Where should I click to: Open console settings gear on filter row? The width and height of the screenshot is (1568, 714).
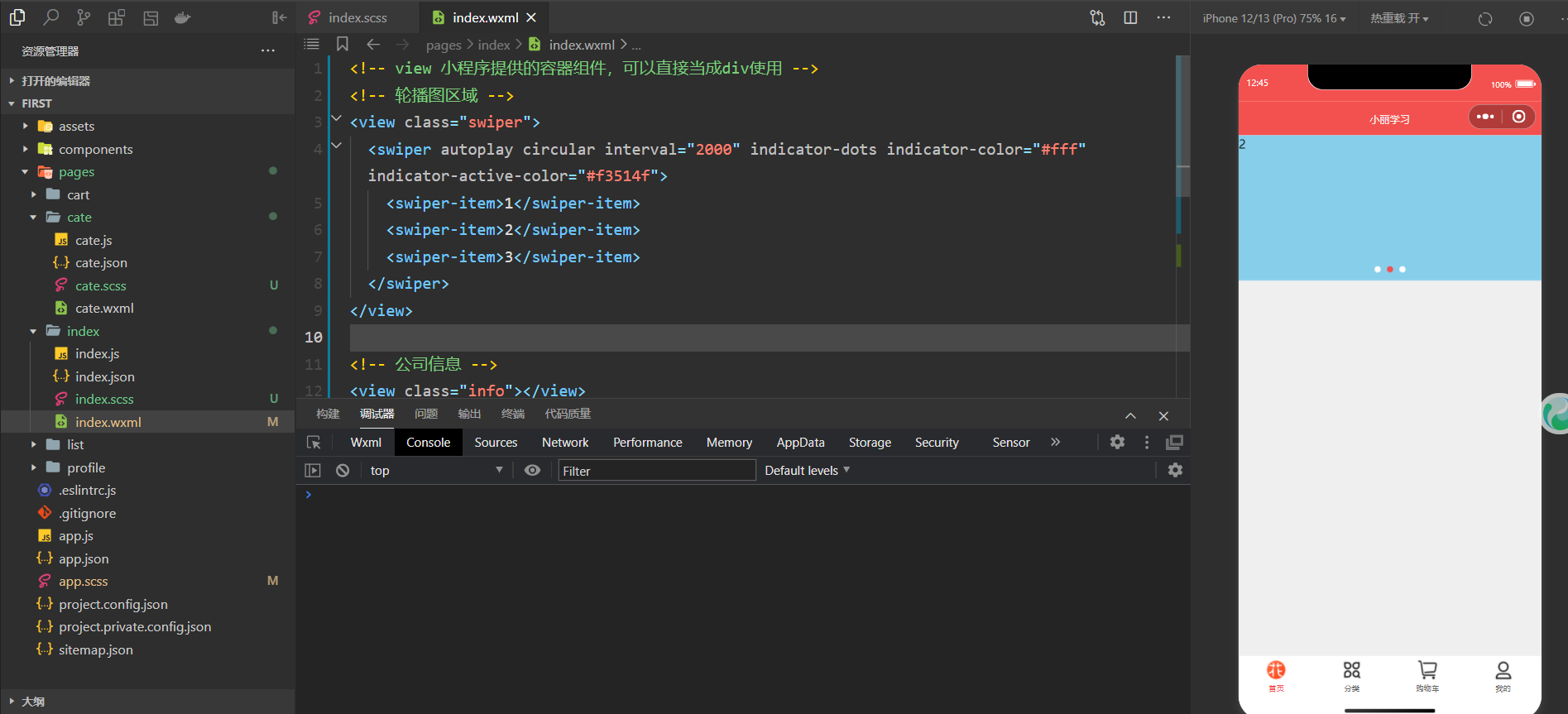(1175, 470)
